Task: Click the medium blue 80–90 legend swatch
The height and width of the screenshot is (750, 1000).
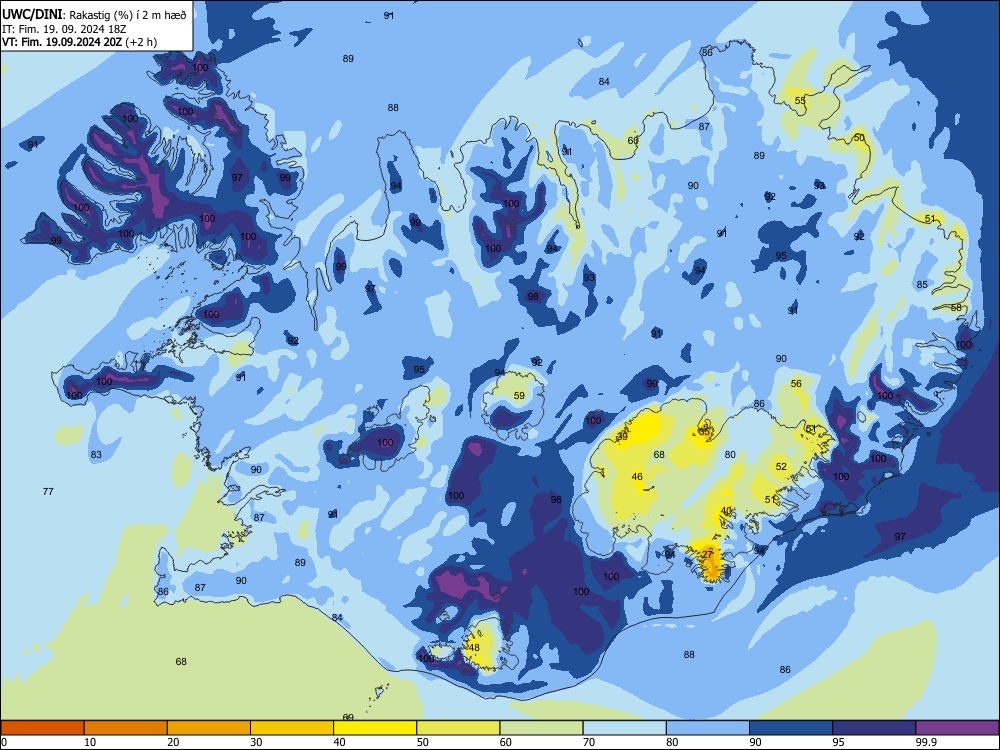Action: pos(708,728)
